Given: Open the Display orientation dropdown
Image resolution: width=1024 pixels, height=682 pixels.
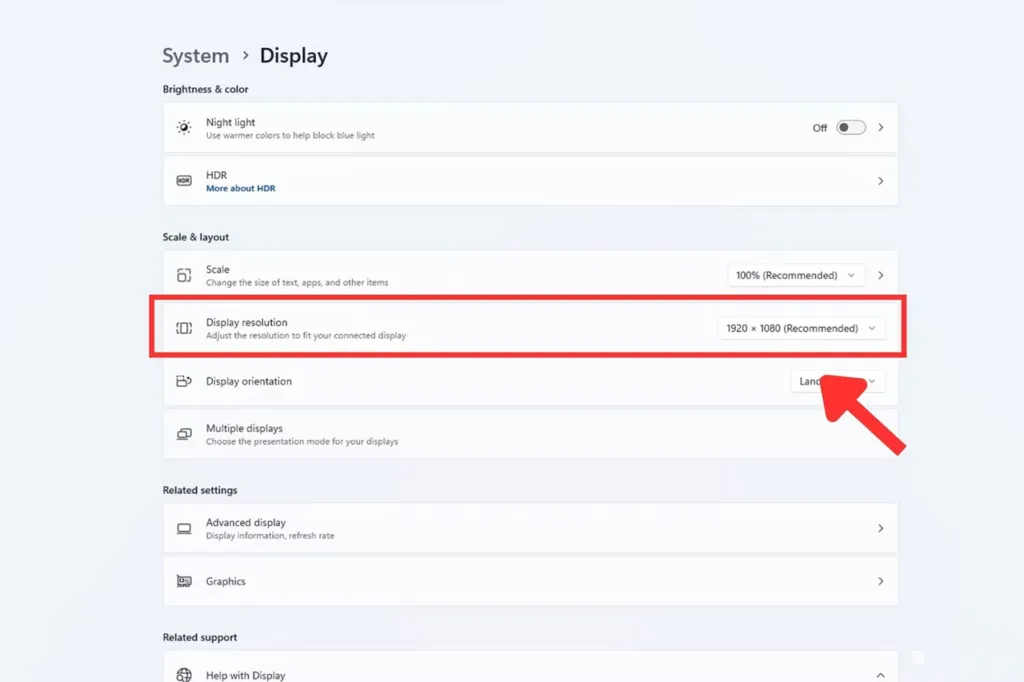Looking at the screenshot, I should click(x=838, y=381).
